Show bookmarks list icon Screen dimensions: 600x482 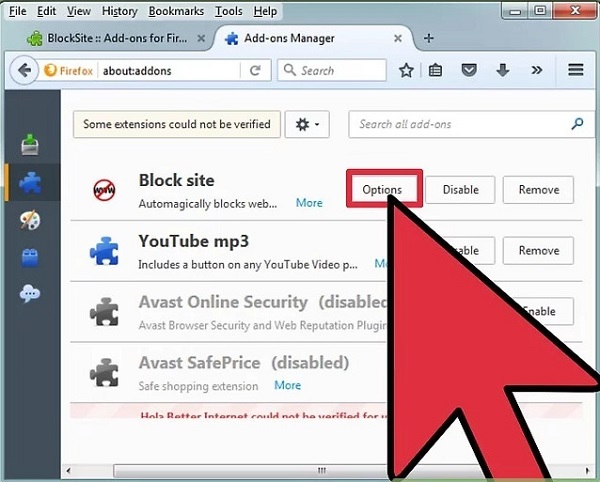coord(435,70)
